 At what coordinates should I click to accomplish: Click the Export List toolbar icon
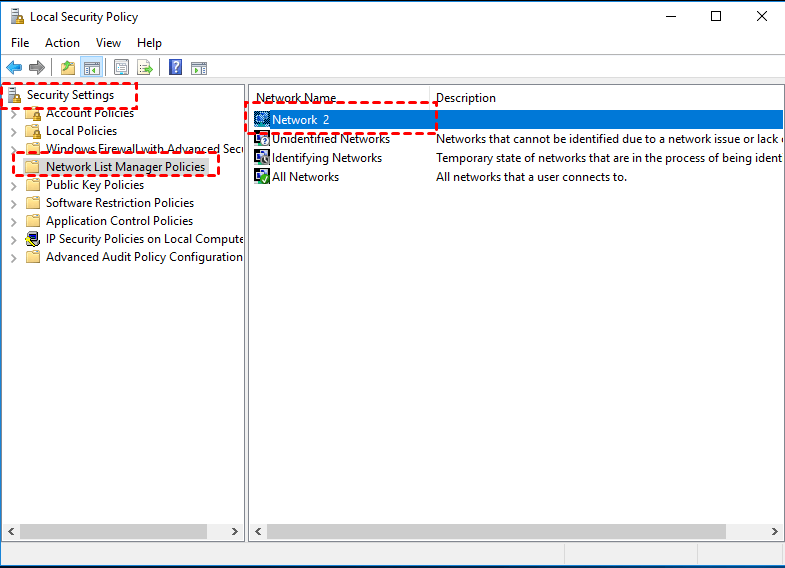click(145, 68)
